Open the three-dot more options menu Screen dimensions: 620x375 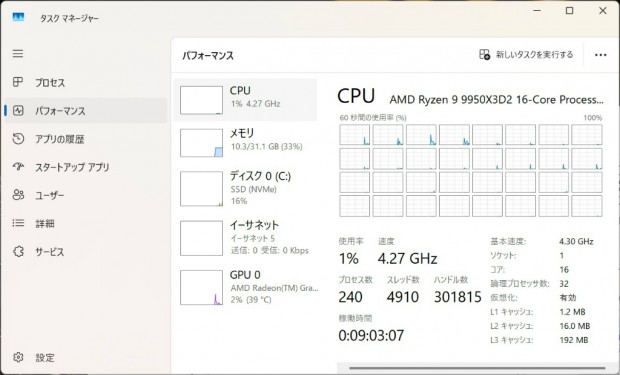click(x=600, y=55)
